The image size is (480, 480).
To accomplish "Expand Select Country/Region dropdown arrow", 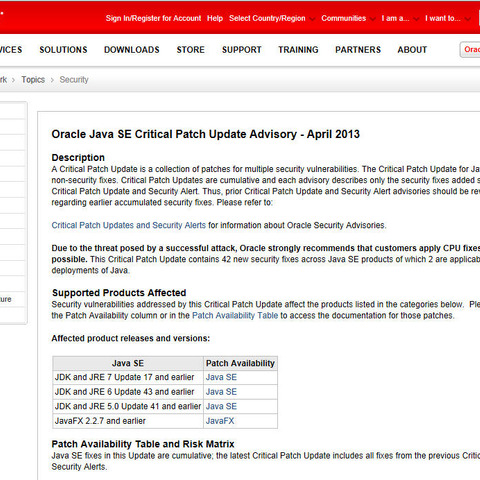I will point(312,19).
